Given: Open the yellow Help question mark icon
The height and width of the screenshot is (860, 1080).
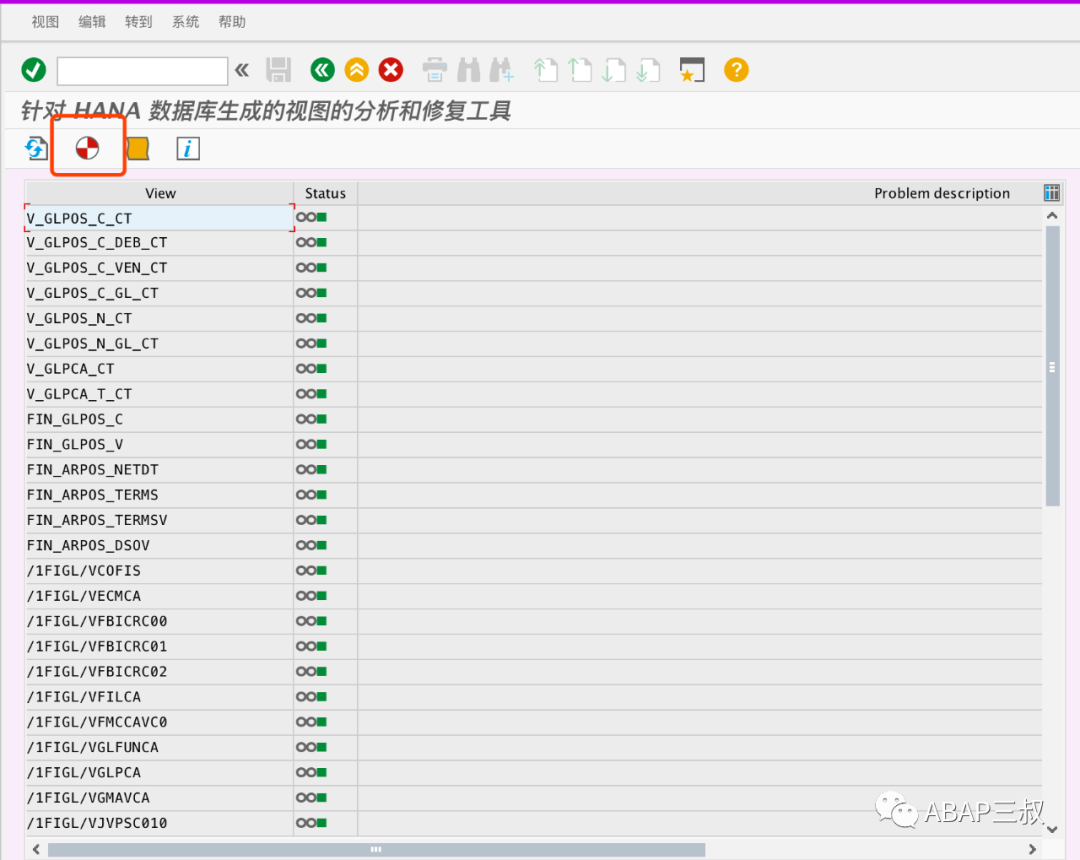Looking at the screenshot, I should tap(736, 70).
